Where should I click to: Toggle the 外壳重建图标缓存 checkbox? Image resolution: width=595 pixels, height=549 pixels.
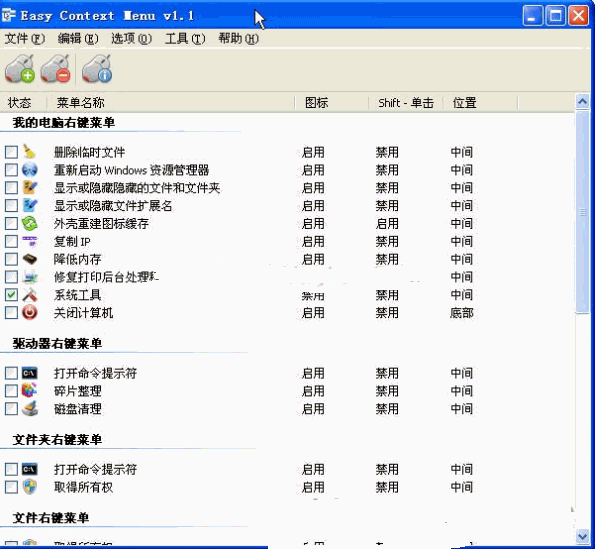(11, 223)
